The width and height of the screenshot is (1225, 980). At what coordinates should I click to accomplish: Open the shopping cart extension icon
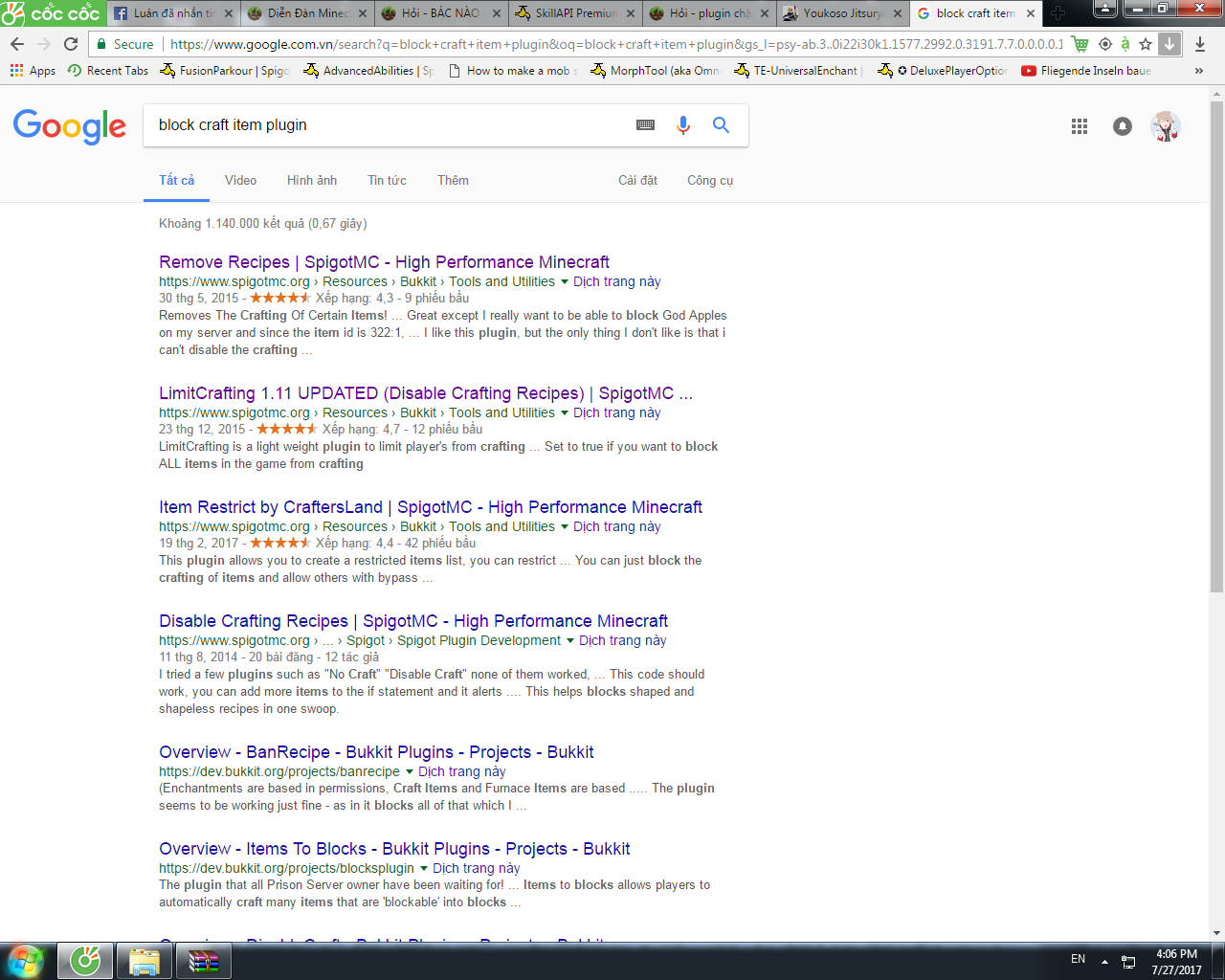click(x=1080, y=44)
